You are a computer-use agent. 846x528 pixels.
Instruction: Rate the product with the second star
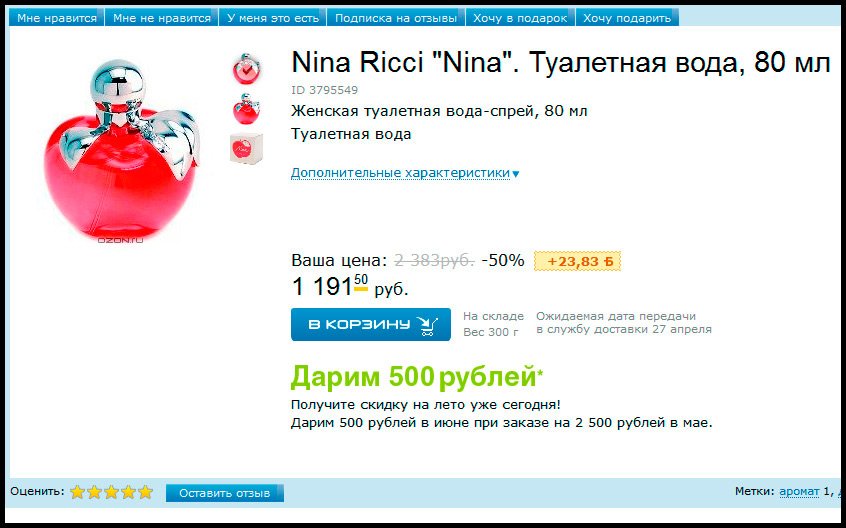[94, 492]
